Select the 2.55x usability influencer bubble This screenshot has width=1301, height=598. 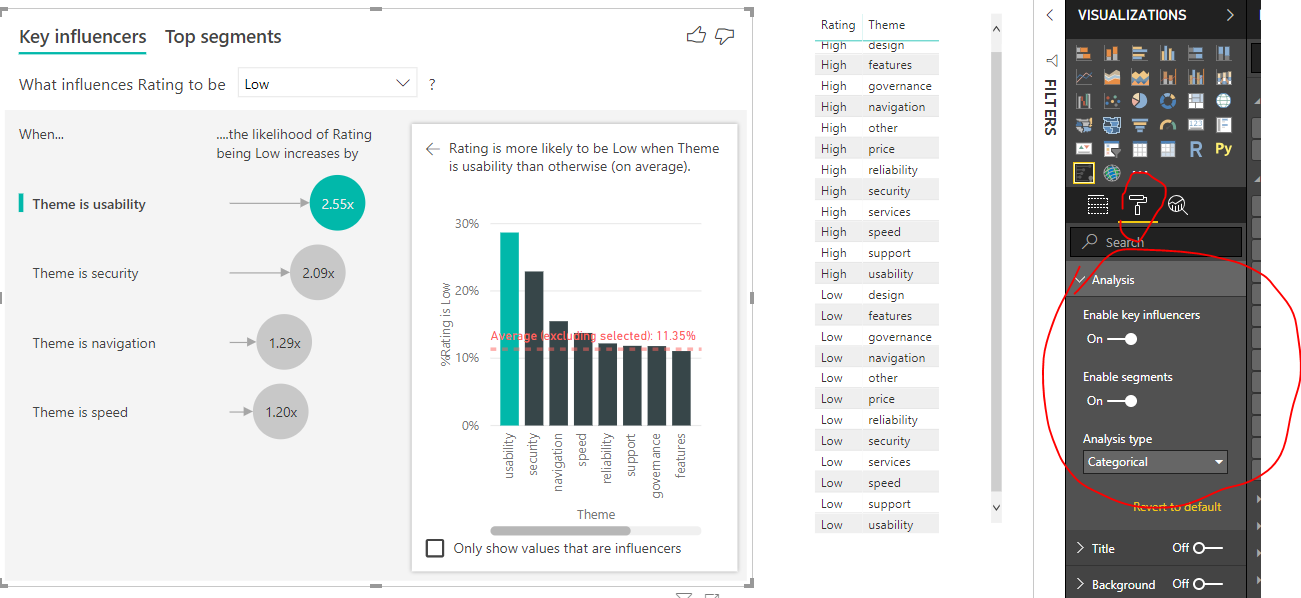(x=338, y=203)
